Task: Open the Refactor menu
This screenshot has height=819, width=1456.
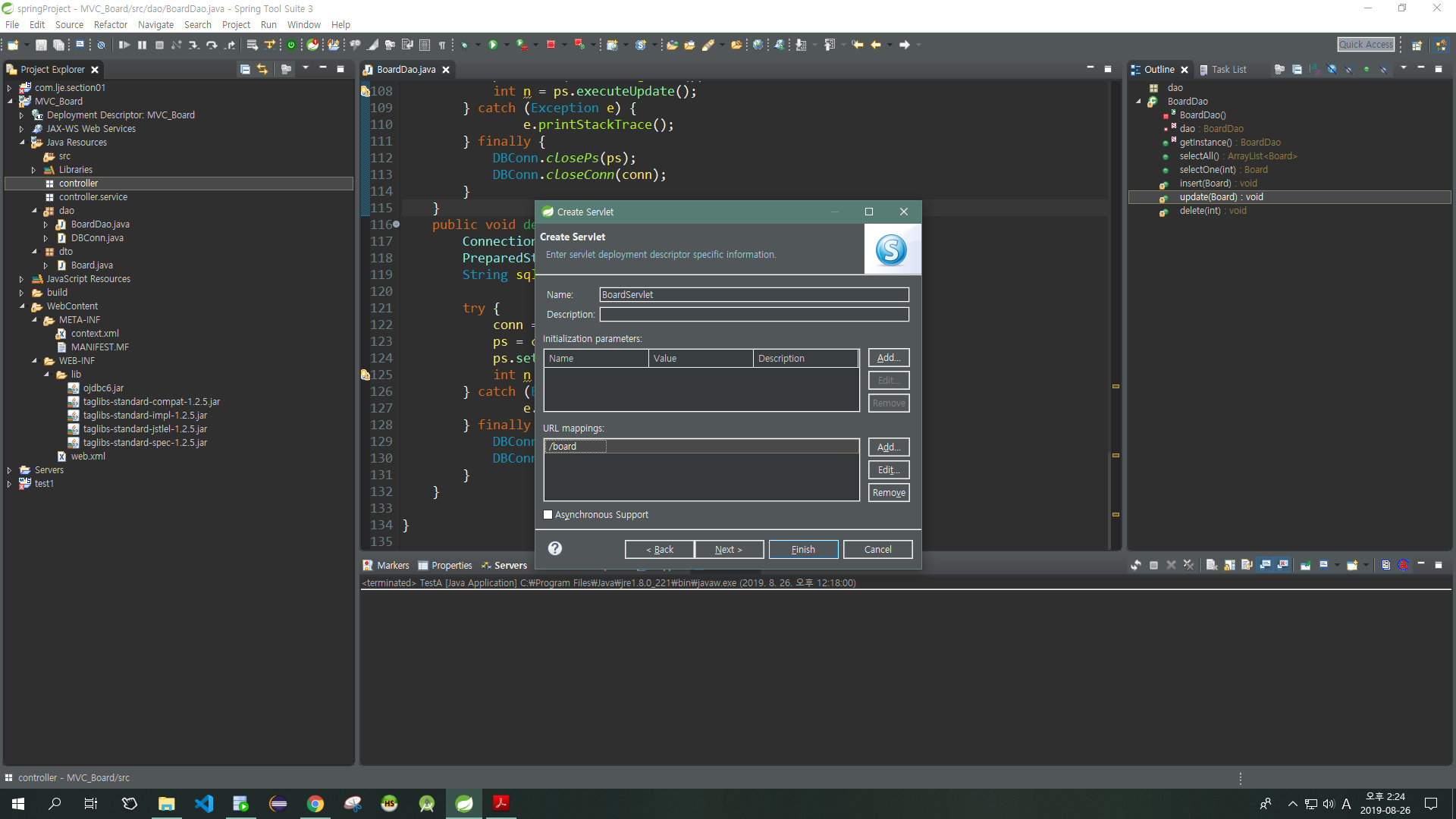Action: pos(110,24)
